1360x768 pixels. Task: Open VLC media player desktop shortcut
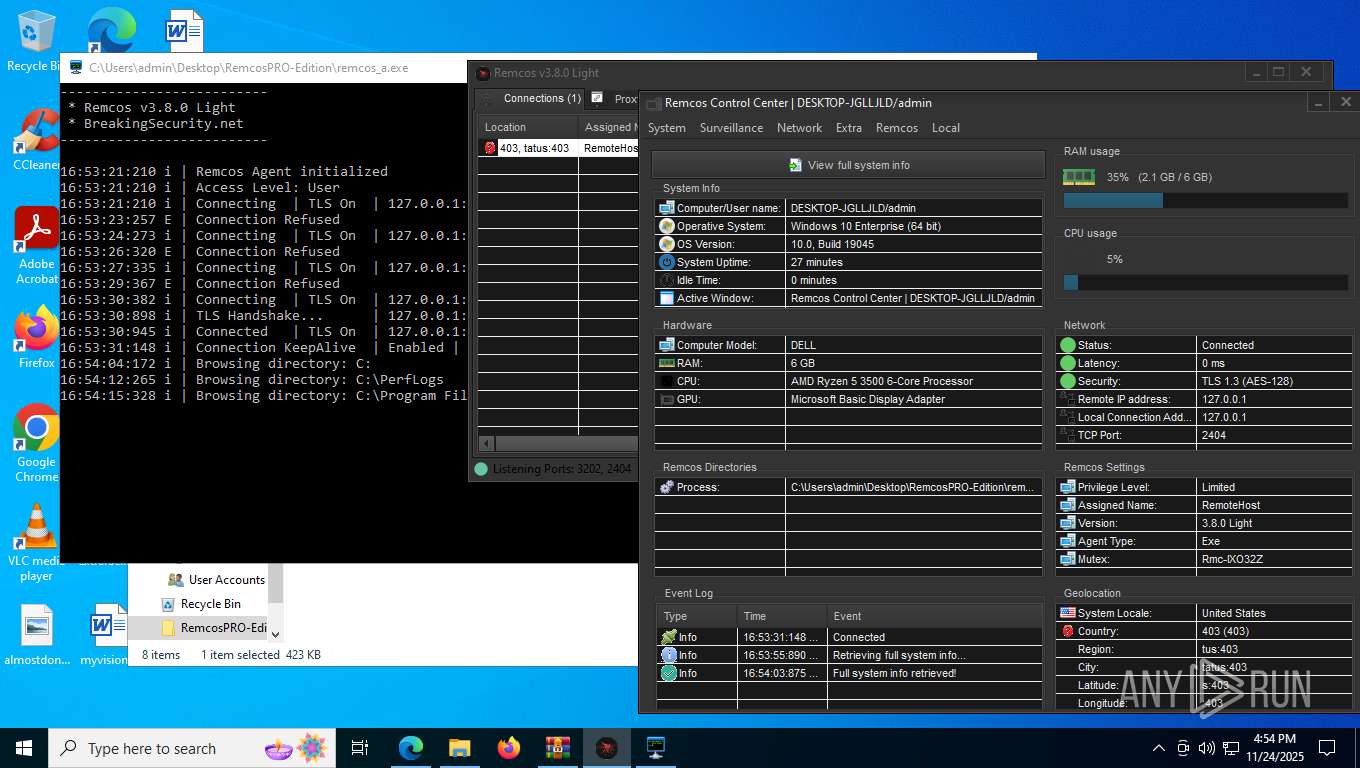pos(37,542)
